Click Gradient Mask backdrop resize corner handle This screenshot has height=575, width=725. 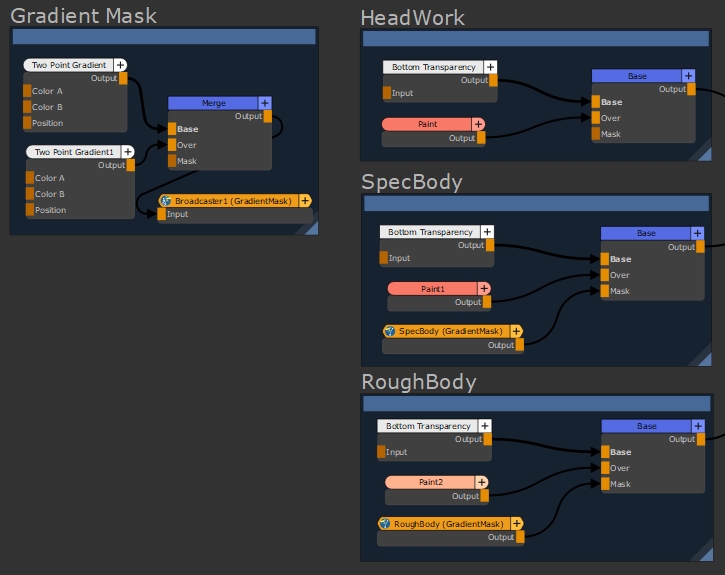pyautogui.click(x=311, y=228)
